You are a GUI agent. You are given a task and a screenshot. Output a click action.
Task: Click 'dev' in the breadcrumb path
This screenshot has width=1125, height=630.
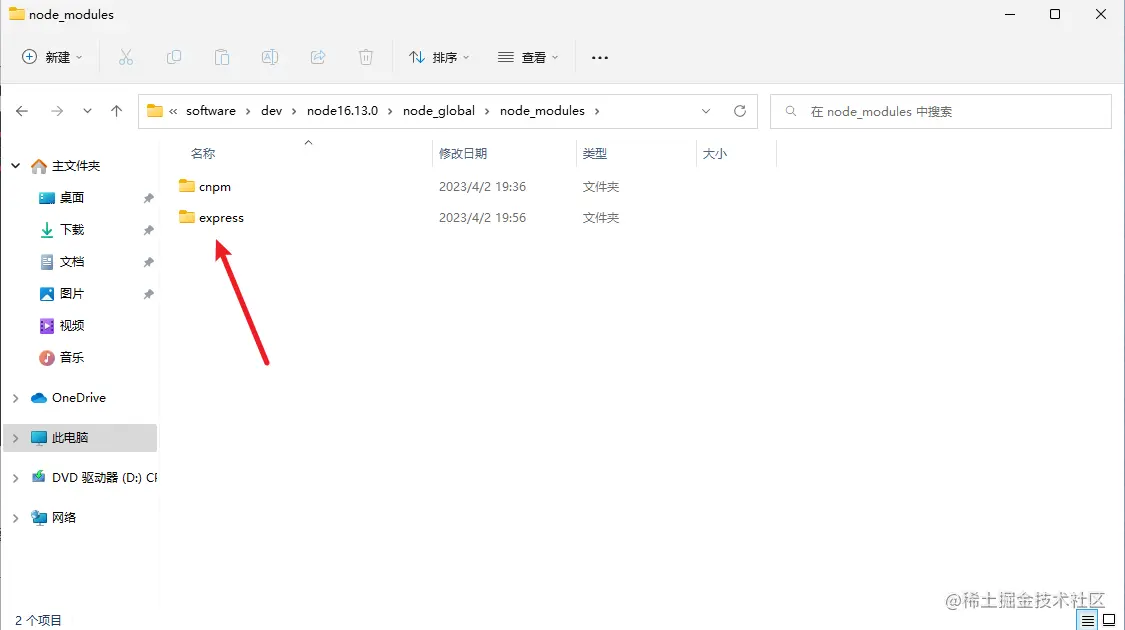click(271, 111)
